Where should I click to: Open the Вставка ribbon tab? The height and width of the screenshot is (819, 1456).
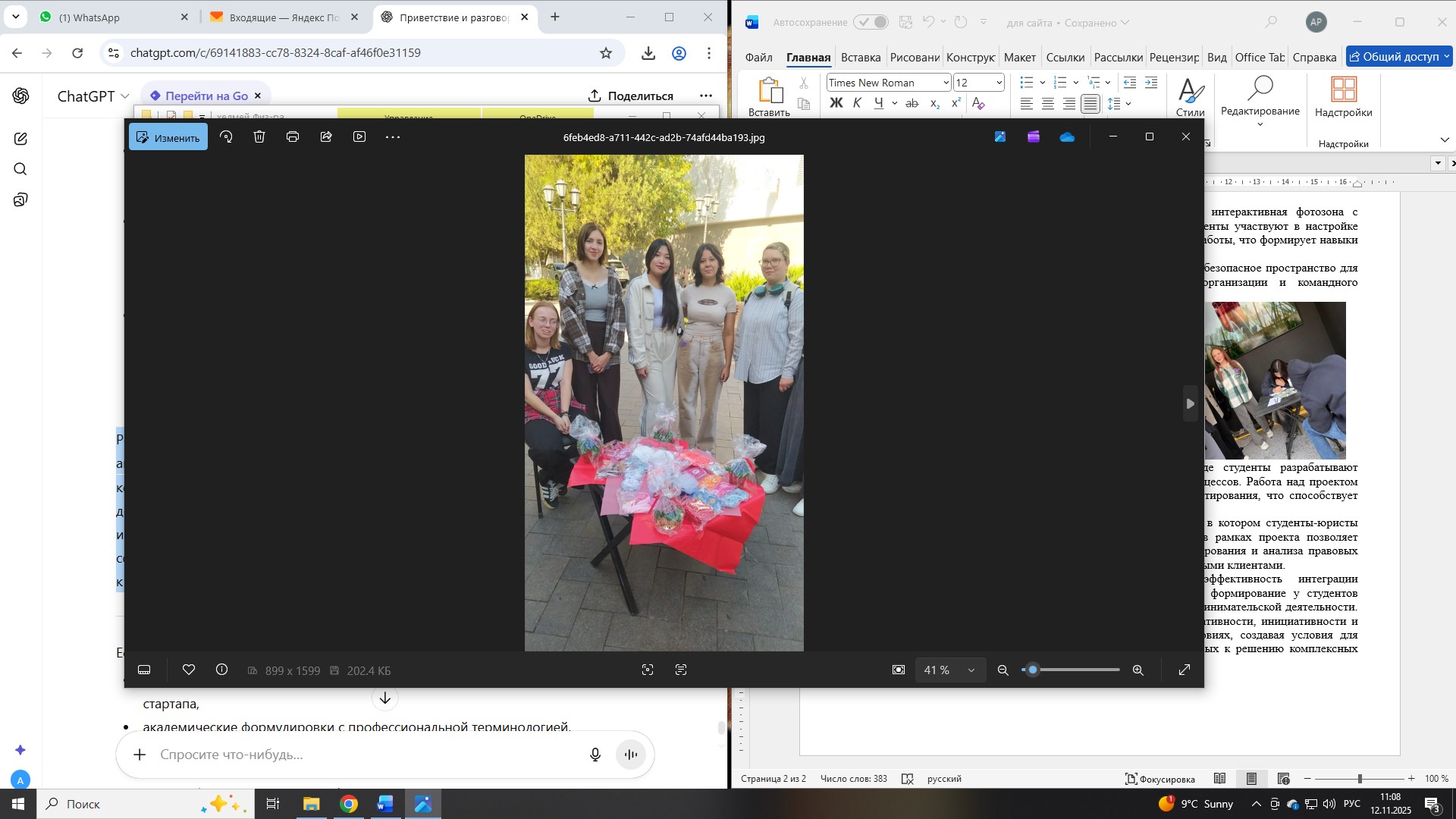point(860,58)
